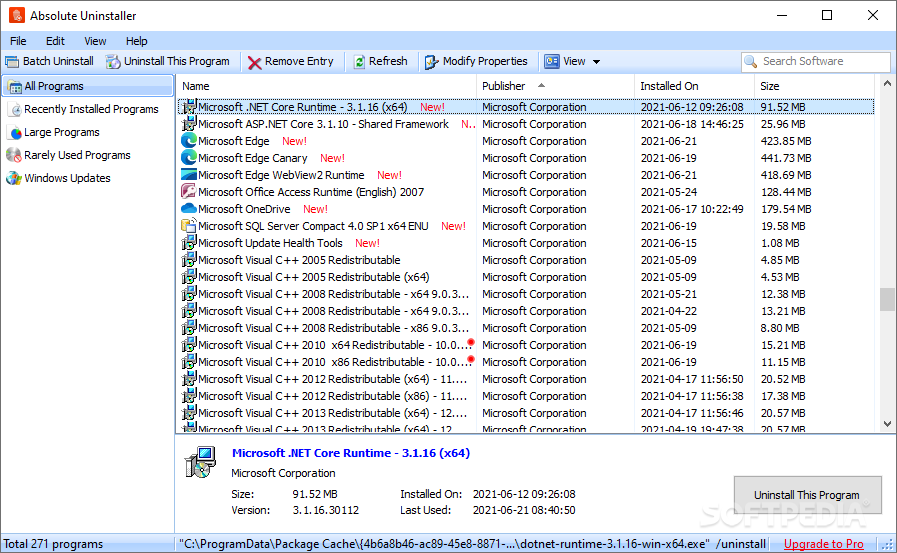Image resolution: width=897 pixels, height=553 pixels.
Task: Click the Microsoft OneDrive cloud icon
Action: coord(189,209)
